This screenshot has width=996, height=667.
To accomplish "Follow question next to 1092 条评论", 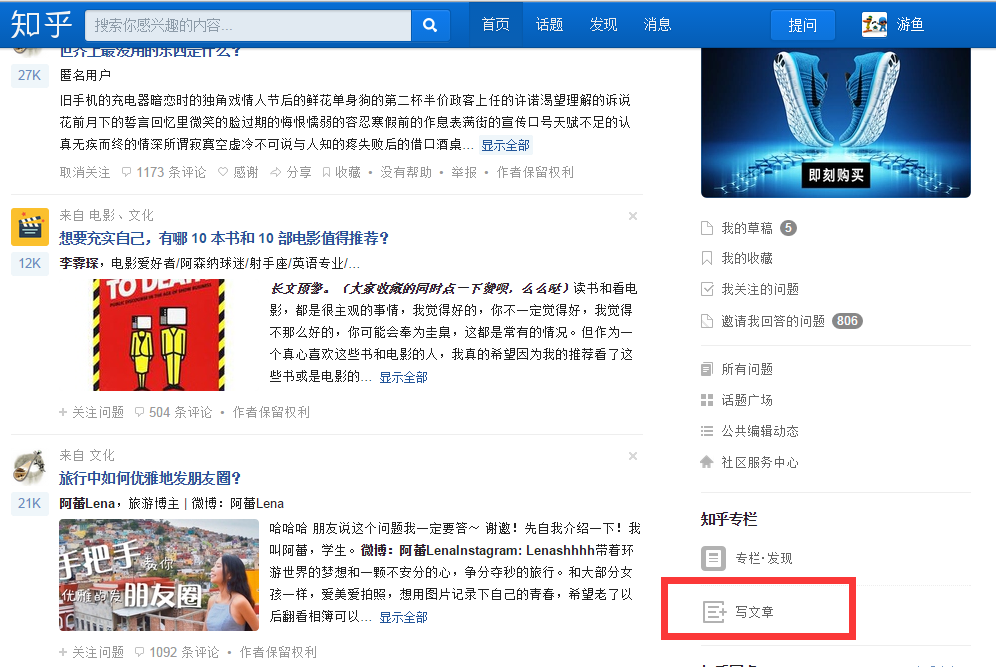I will pos(91,652).
